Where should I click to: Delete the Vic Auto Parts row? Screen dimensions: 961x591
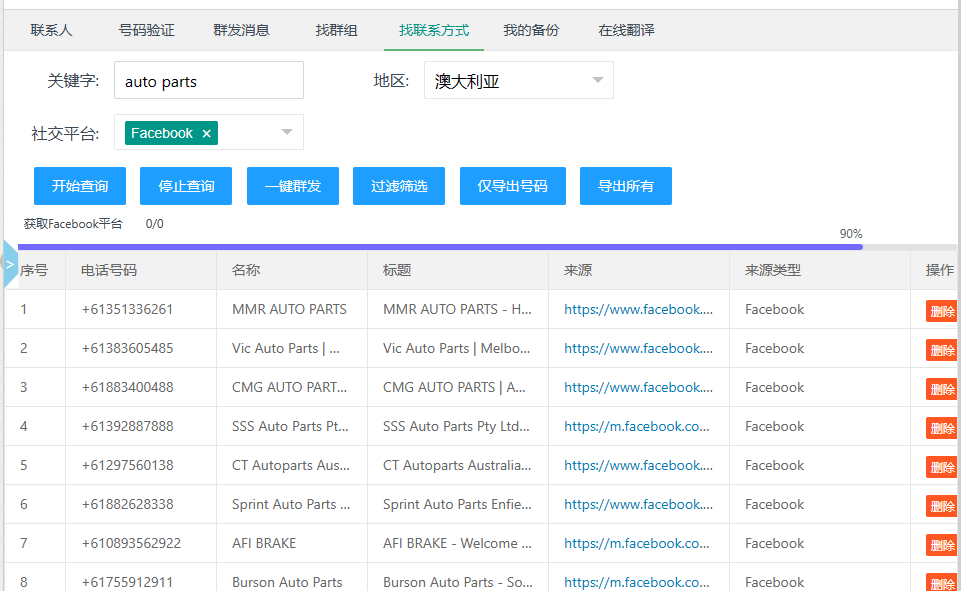point(941,350)
